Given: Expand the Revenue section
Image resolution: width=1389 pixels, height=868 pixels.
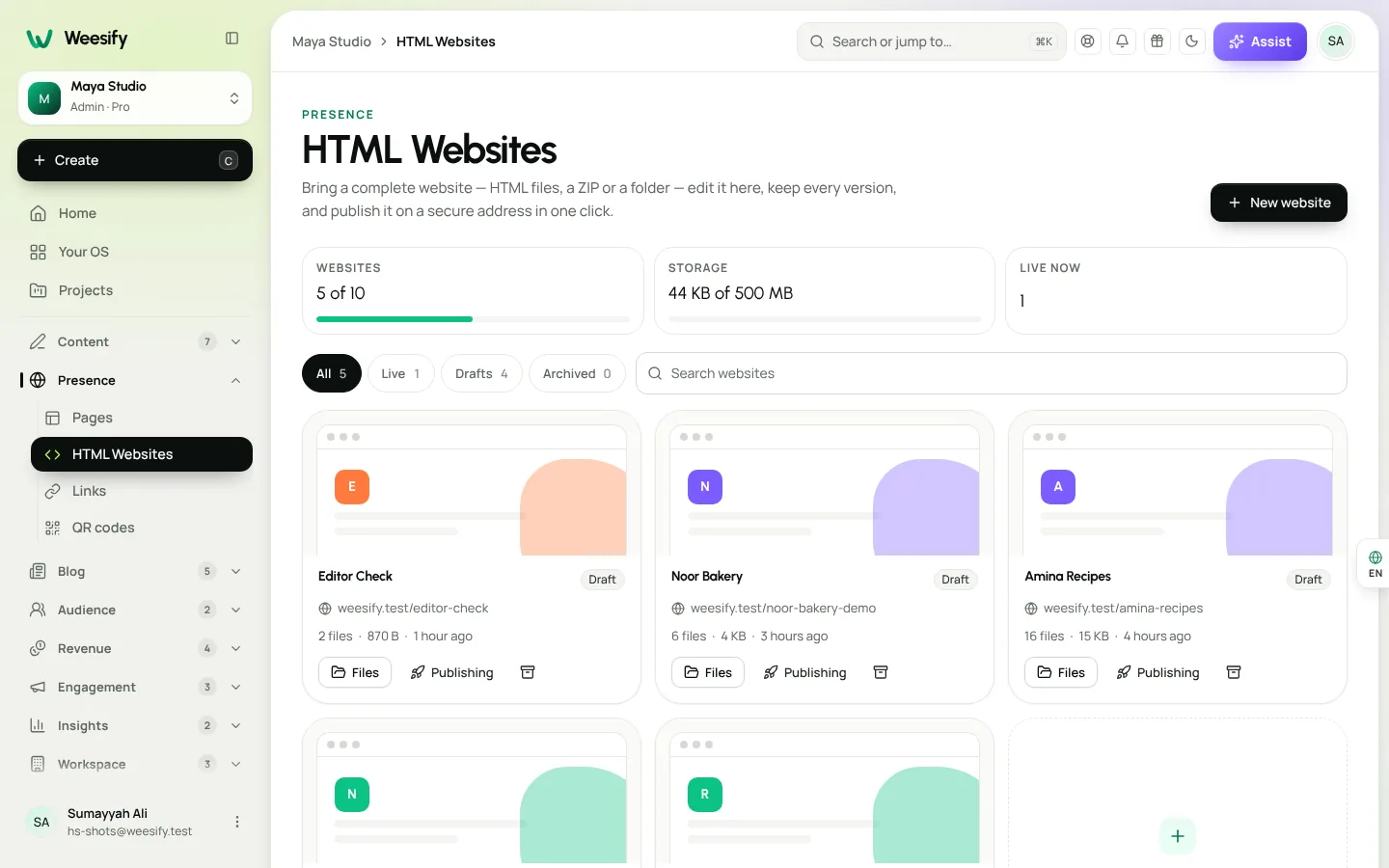Looking at the screenshot, I should pyautogui.click(x=135, y=648).
